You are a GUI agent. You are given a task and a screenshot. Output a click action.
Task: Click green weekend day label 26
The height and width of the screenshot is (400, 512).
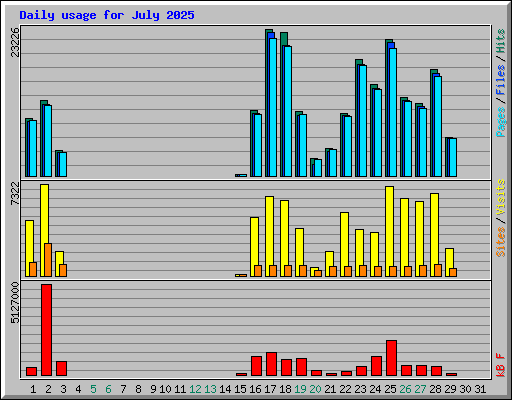click(405, 389)
